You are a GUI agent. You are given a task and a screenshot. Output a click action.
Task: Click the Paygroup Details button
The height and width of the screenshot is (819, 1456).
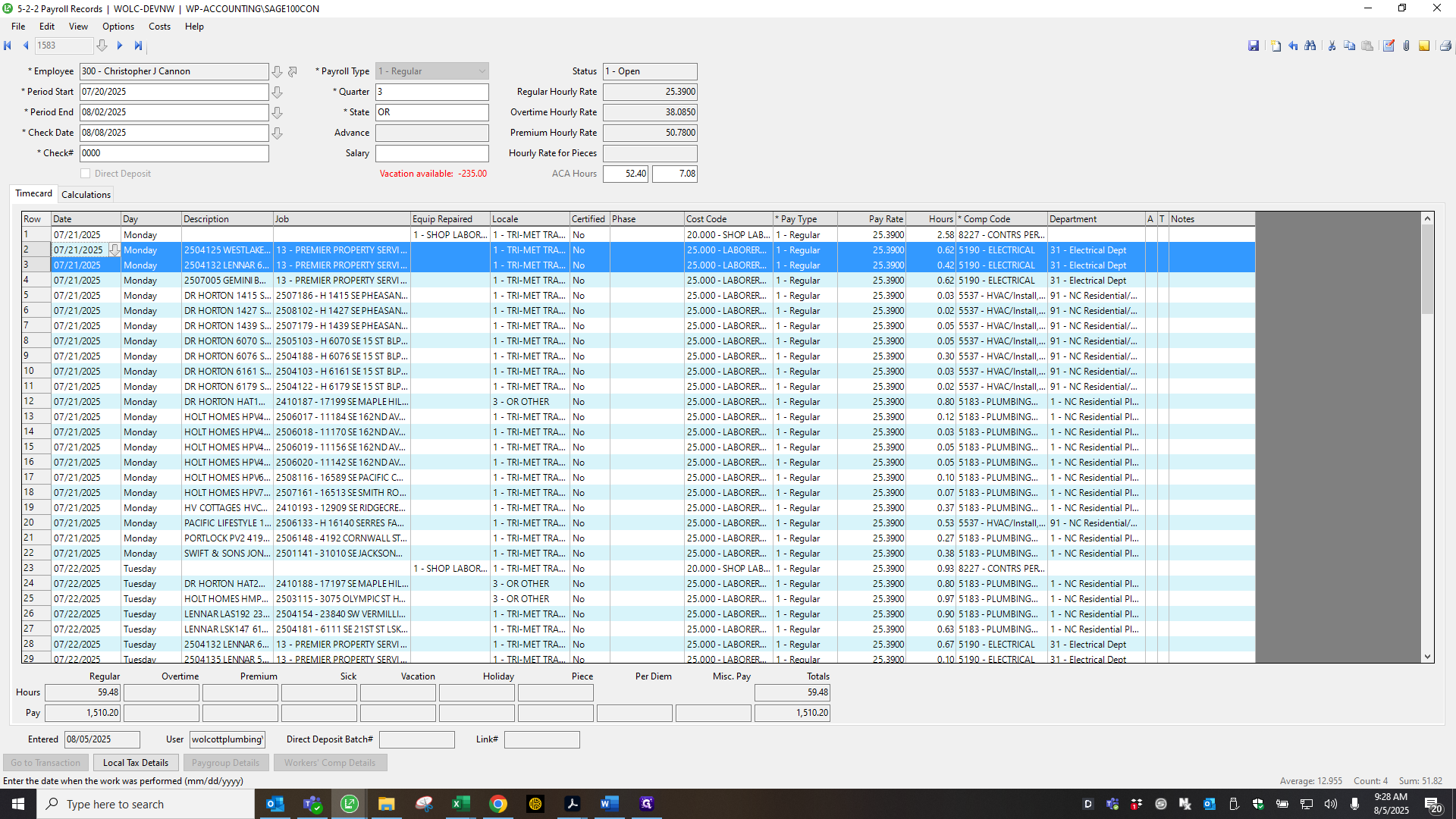(x=225, y=763)
